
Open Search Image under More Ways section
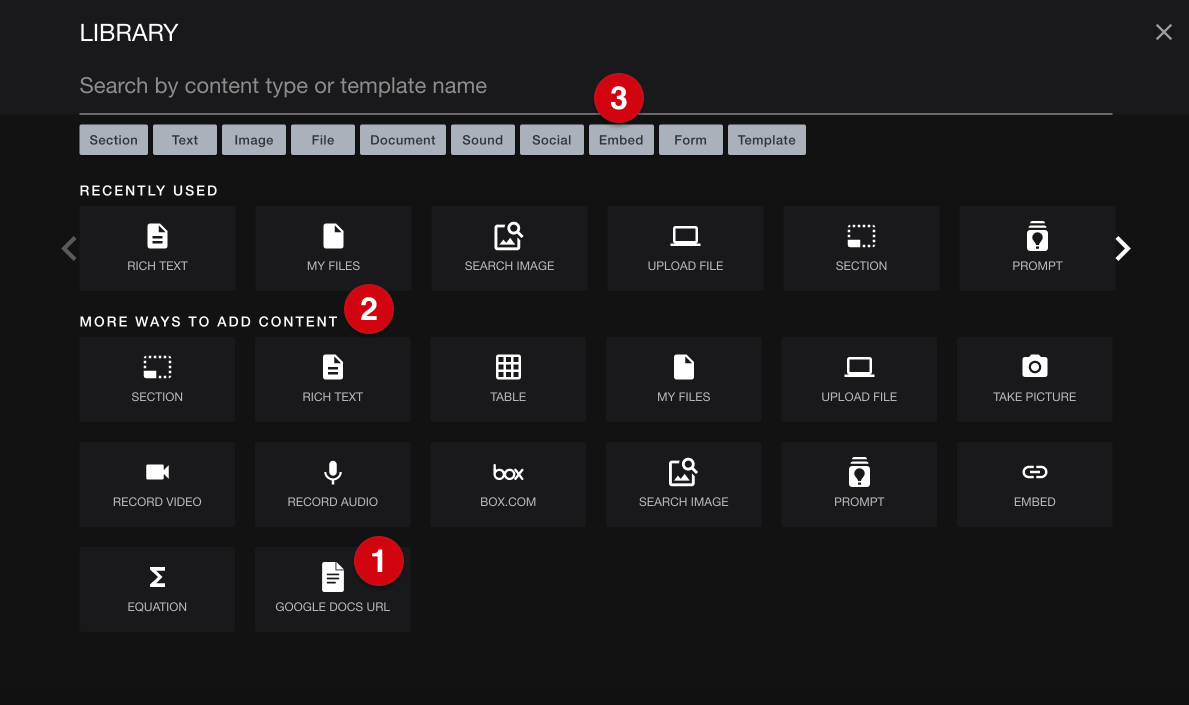(x=683, y=484)
